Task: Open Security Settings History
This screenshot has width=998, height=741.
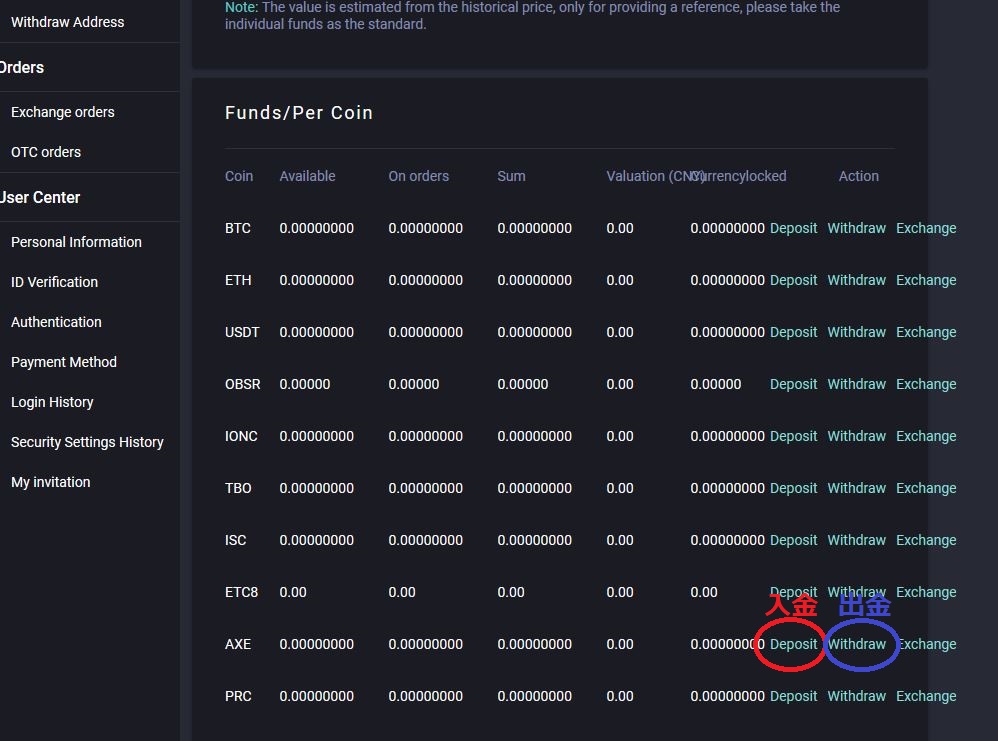Action: [x=87, y=442]
